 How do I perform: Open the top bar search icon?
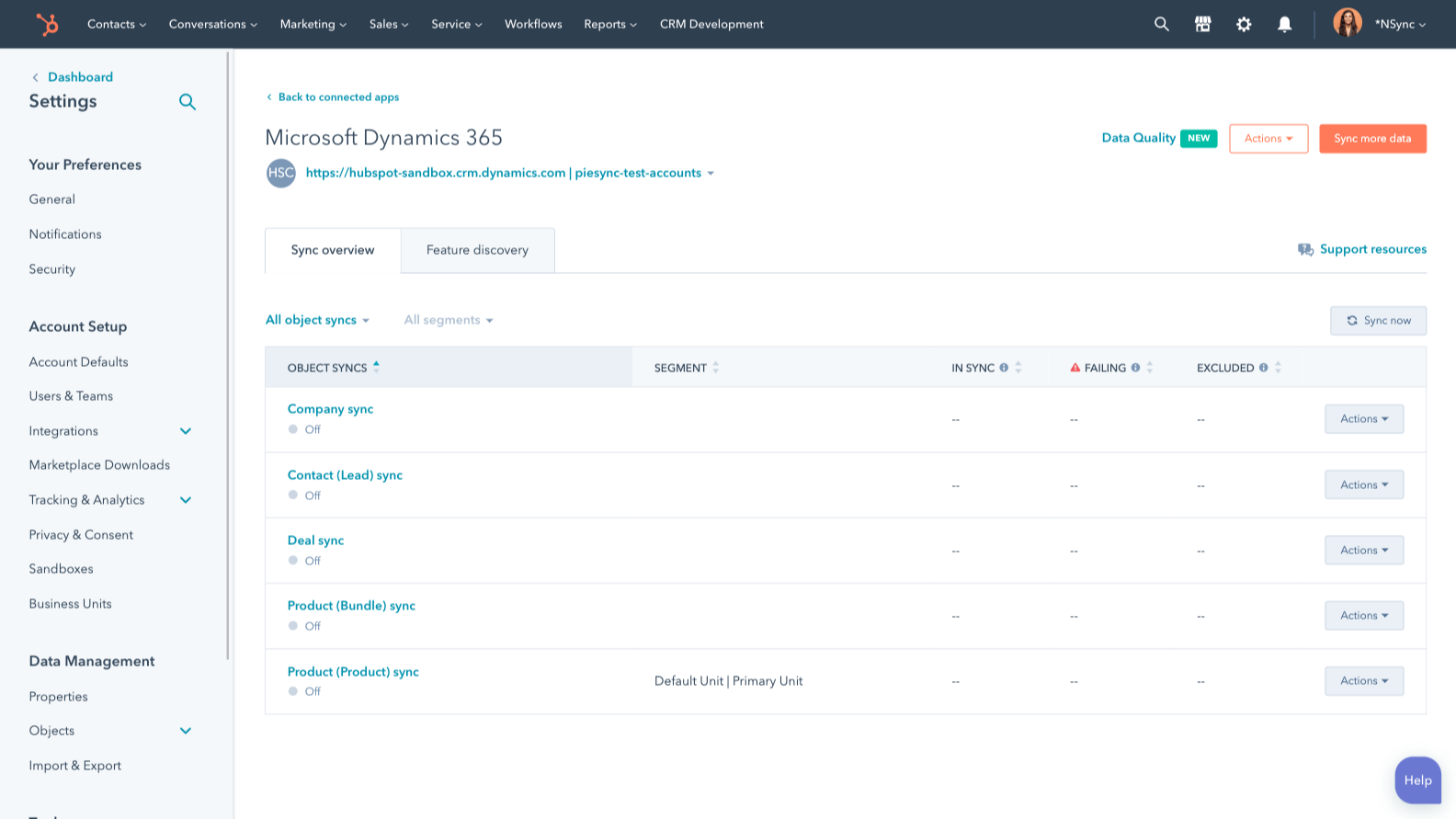click(1162, 24)
